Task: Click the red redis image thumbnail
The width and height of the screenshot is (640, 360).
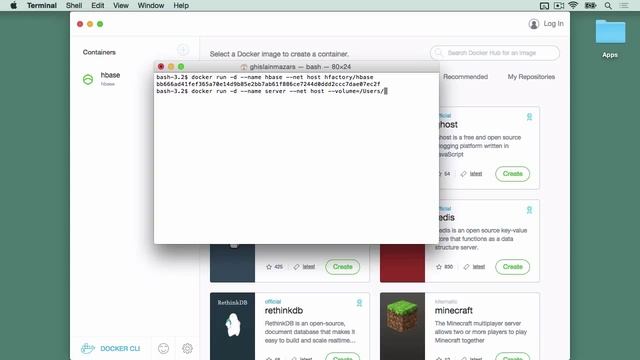Action: coord(402,263)
